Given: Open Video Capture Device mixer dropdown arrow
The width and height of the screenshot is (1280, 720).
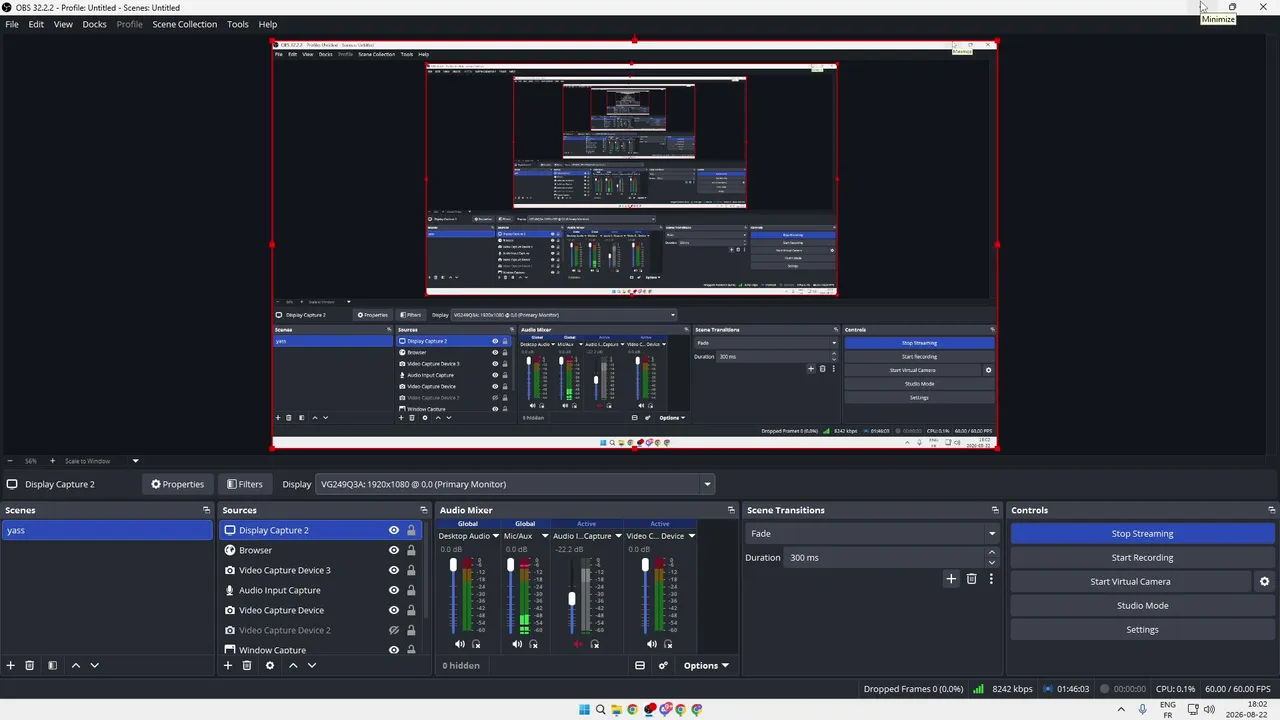Looking at the screenshot, I should 691,536.
